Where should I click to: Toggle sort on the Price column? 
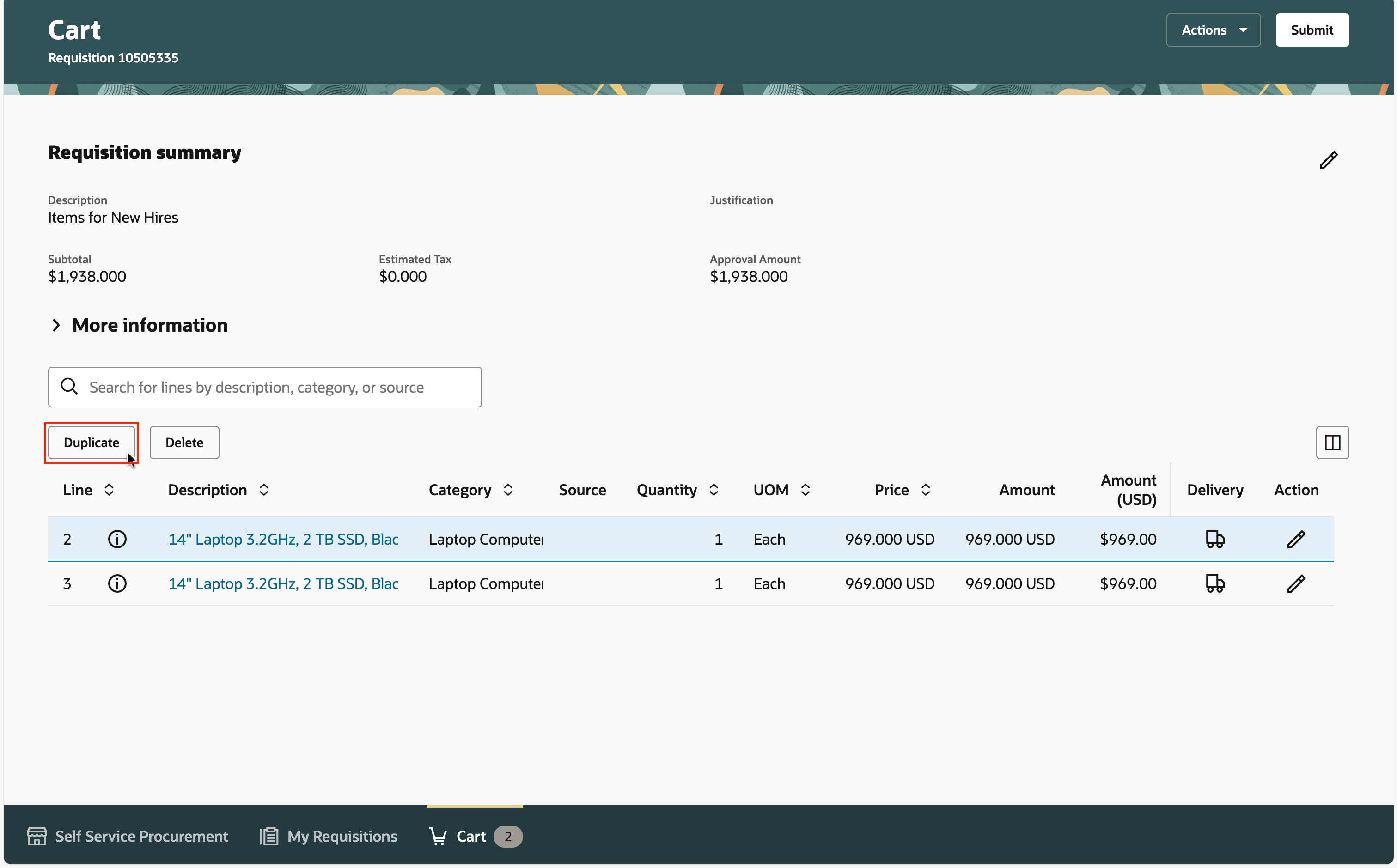point(925,490)
